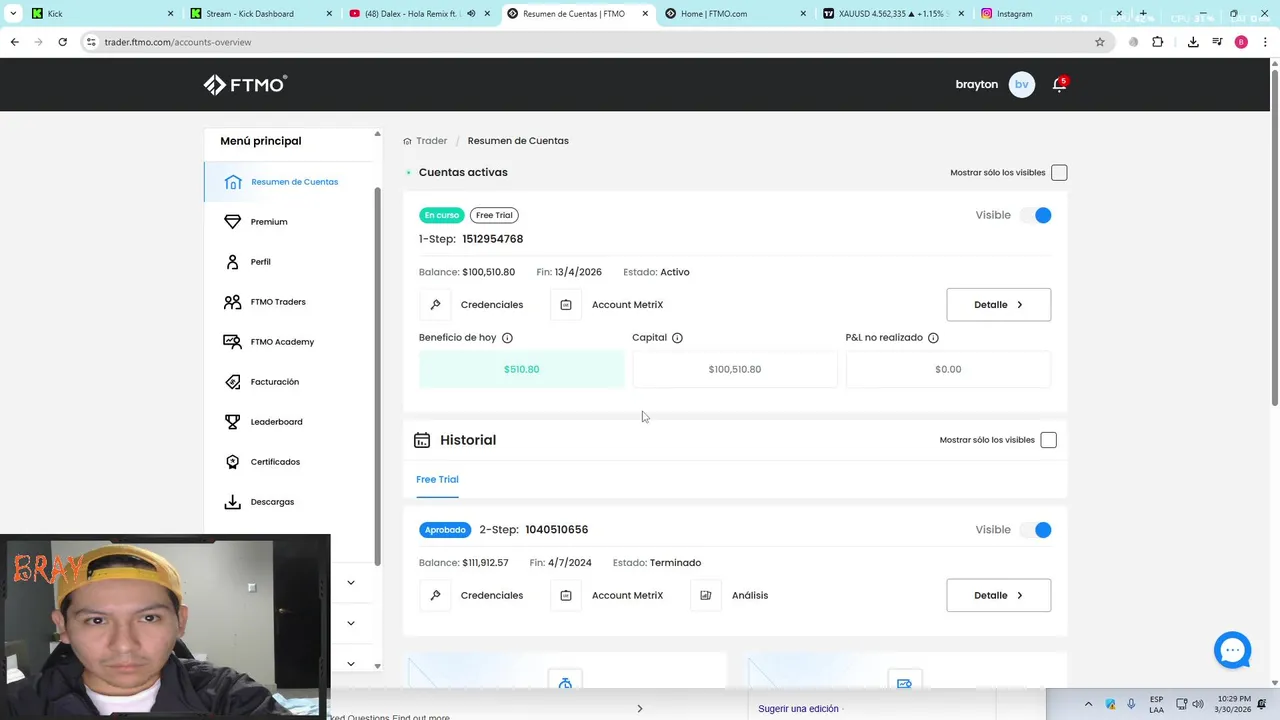This screenshot has height=720, width=1280.
Task: Click the Certificados badge icon
Action: coord(233,462)
